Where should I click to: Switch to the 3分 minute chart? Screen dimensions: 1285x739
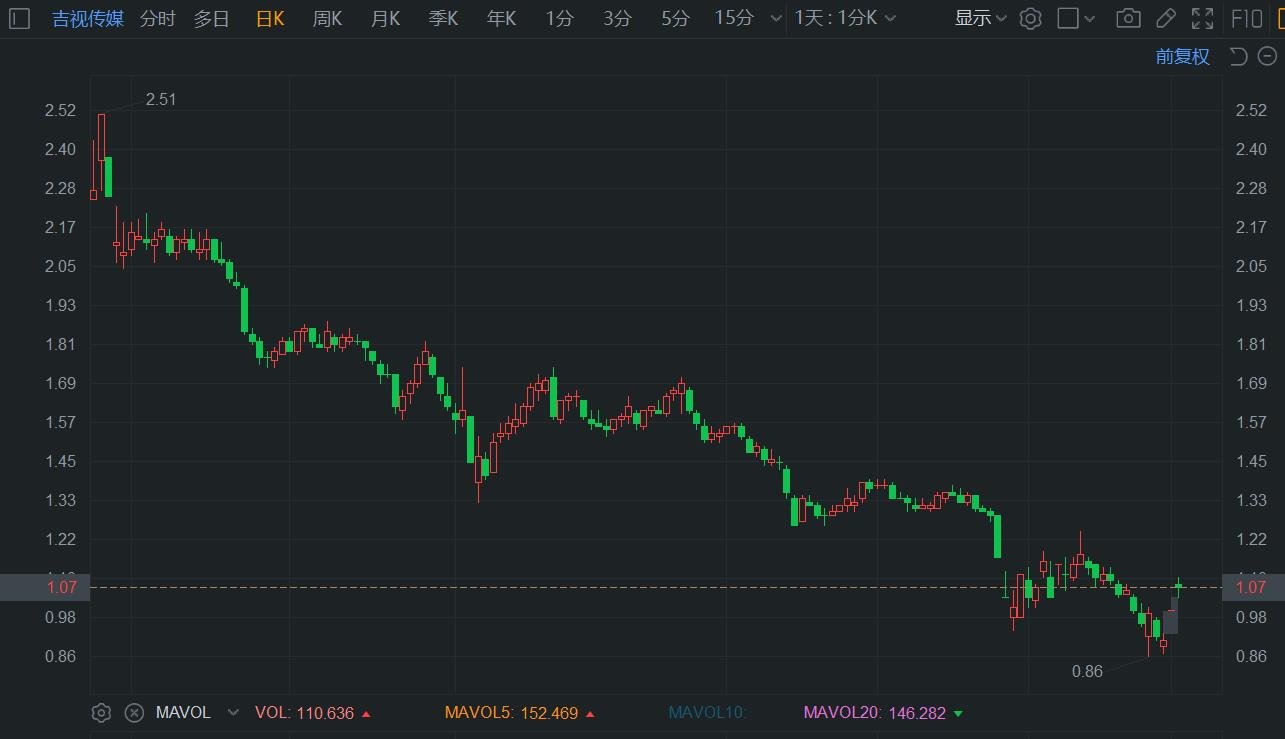[x=618, y=18]
